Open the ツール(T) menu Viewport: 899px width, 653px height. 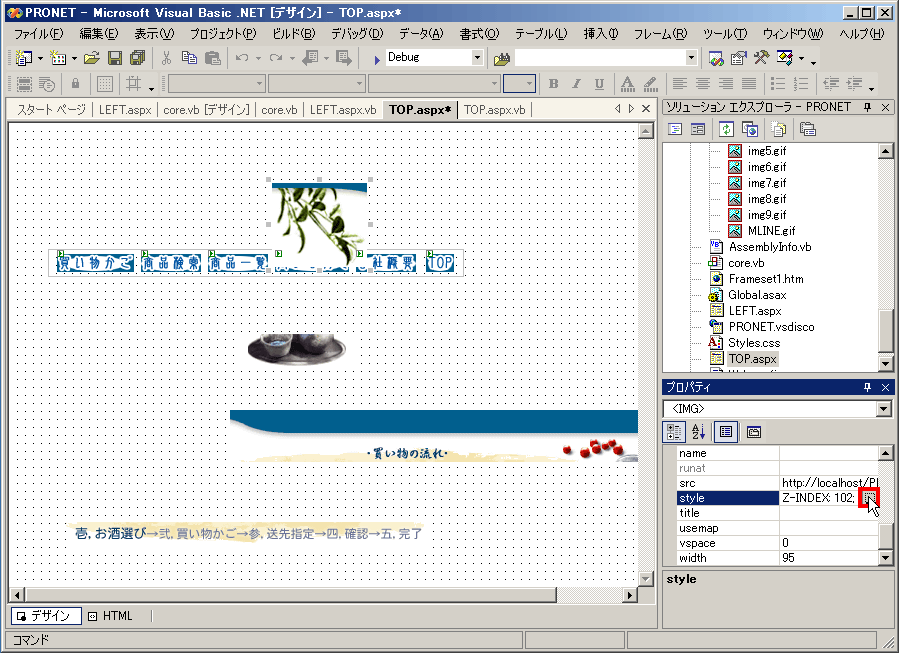tap(725, 34)
